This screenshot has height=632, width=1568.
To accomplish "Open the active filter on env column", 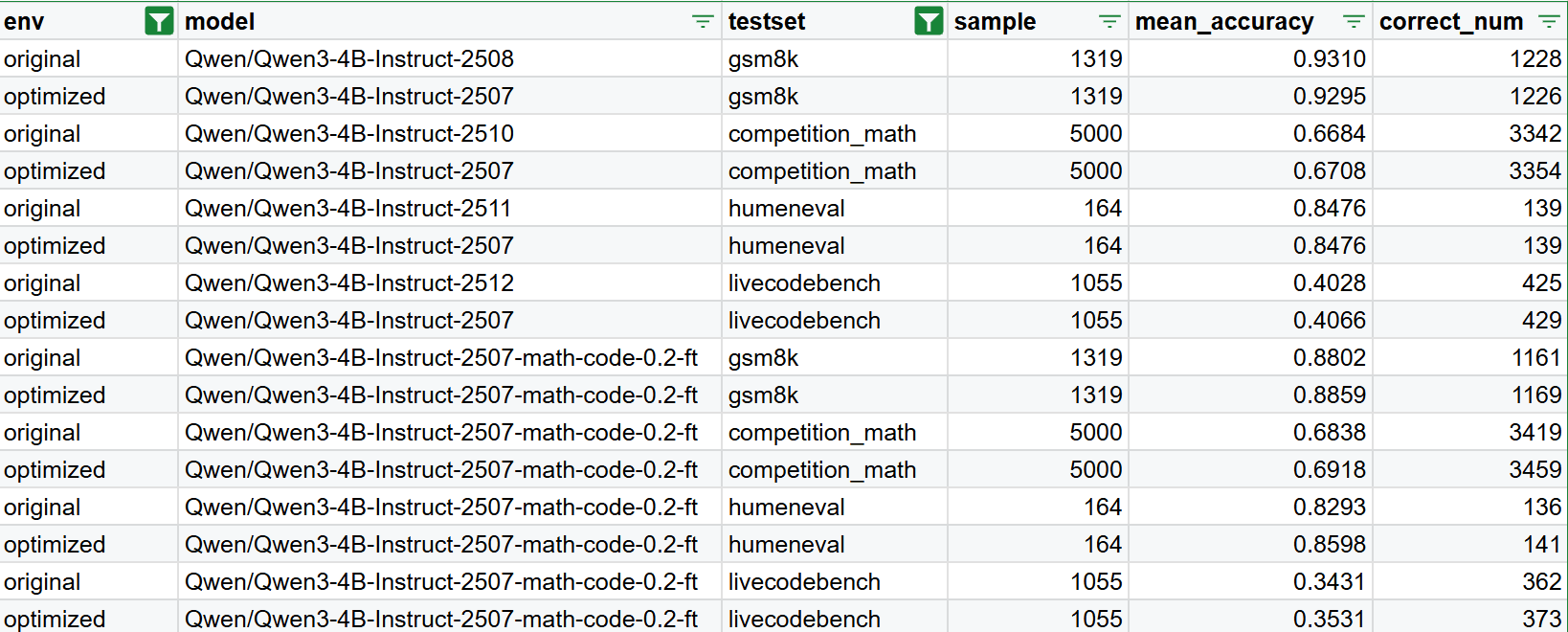I will (x=159, y=21).
